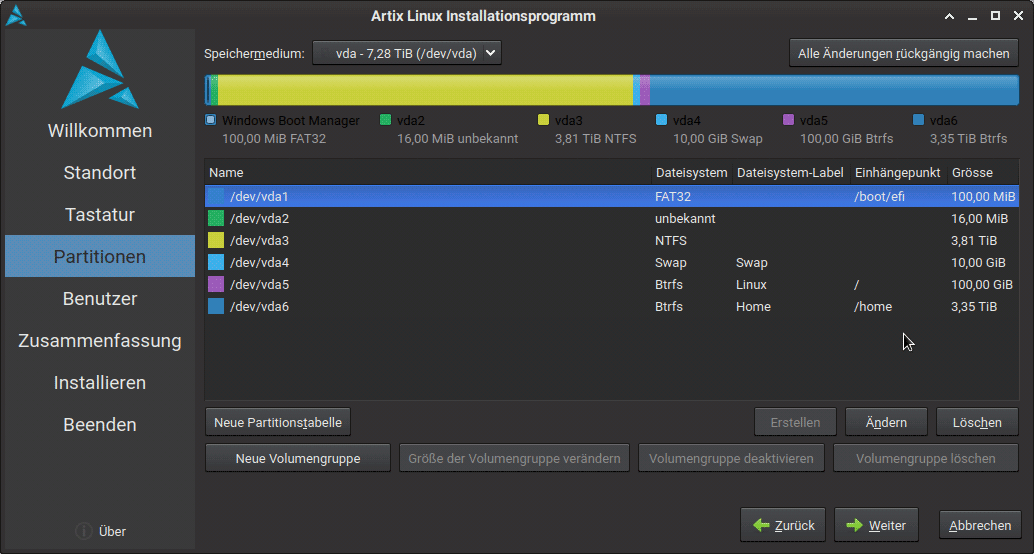The width and height of the screenshot is (1034, 554).
Task: Click the vda3 yellow legend swatch
Action: [x=543, y=120]
